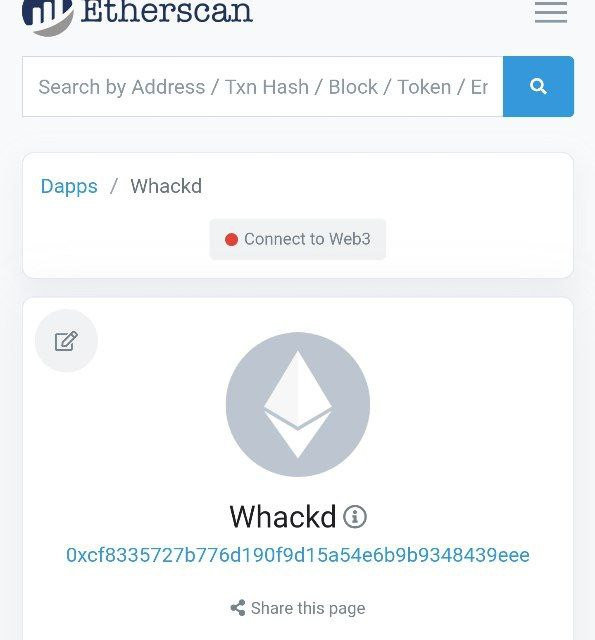Click the breadcrumb slash separator
Viewport: 595px width, 640px height.
pyautogui.click(x=114, y=187)
